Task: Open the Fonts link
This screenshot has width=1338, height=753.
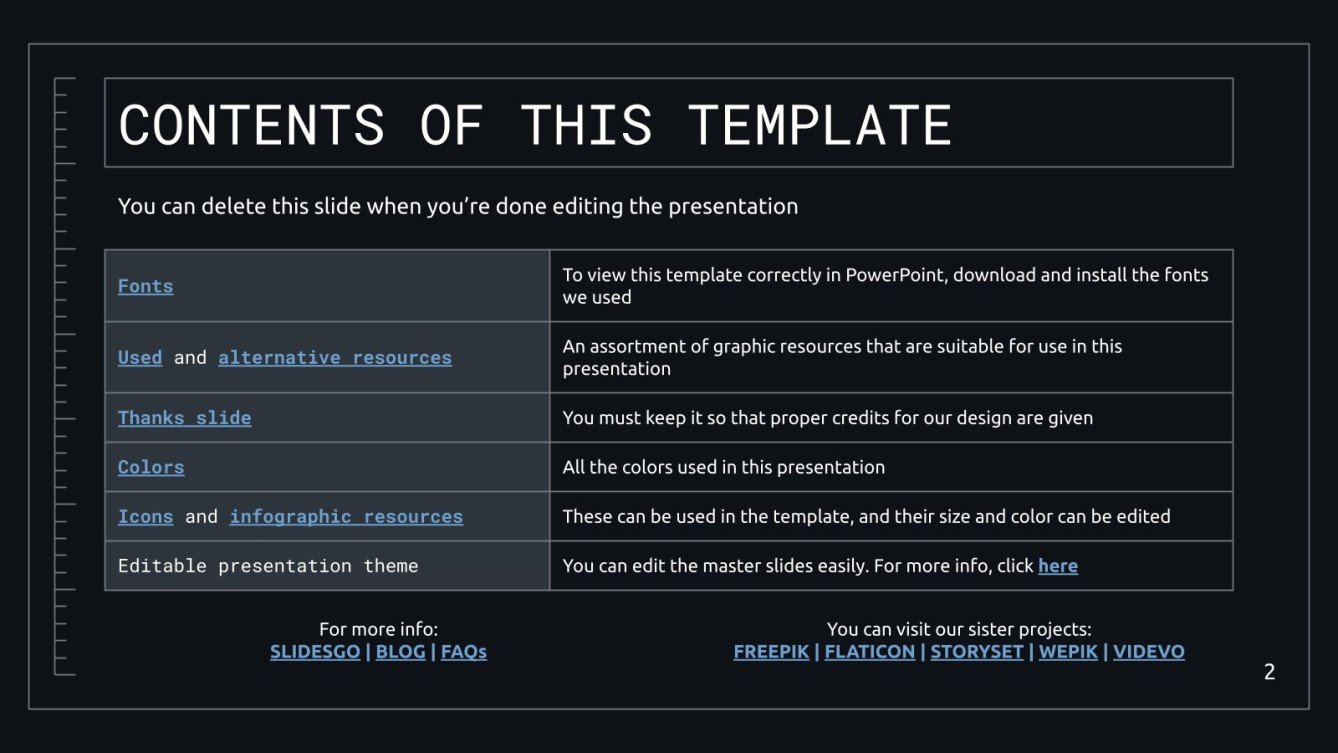Action: tap(145, 286)
